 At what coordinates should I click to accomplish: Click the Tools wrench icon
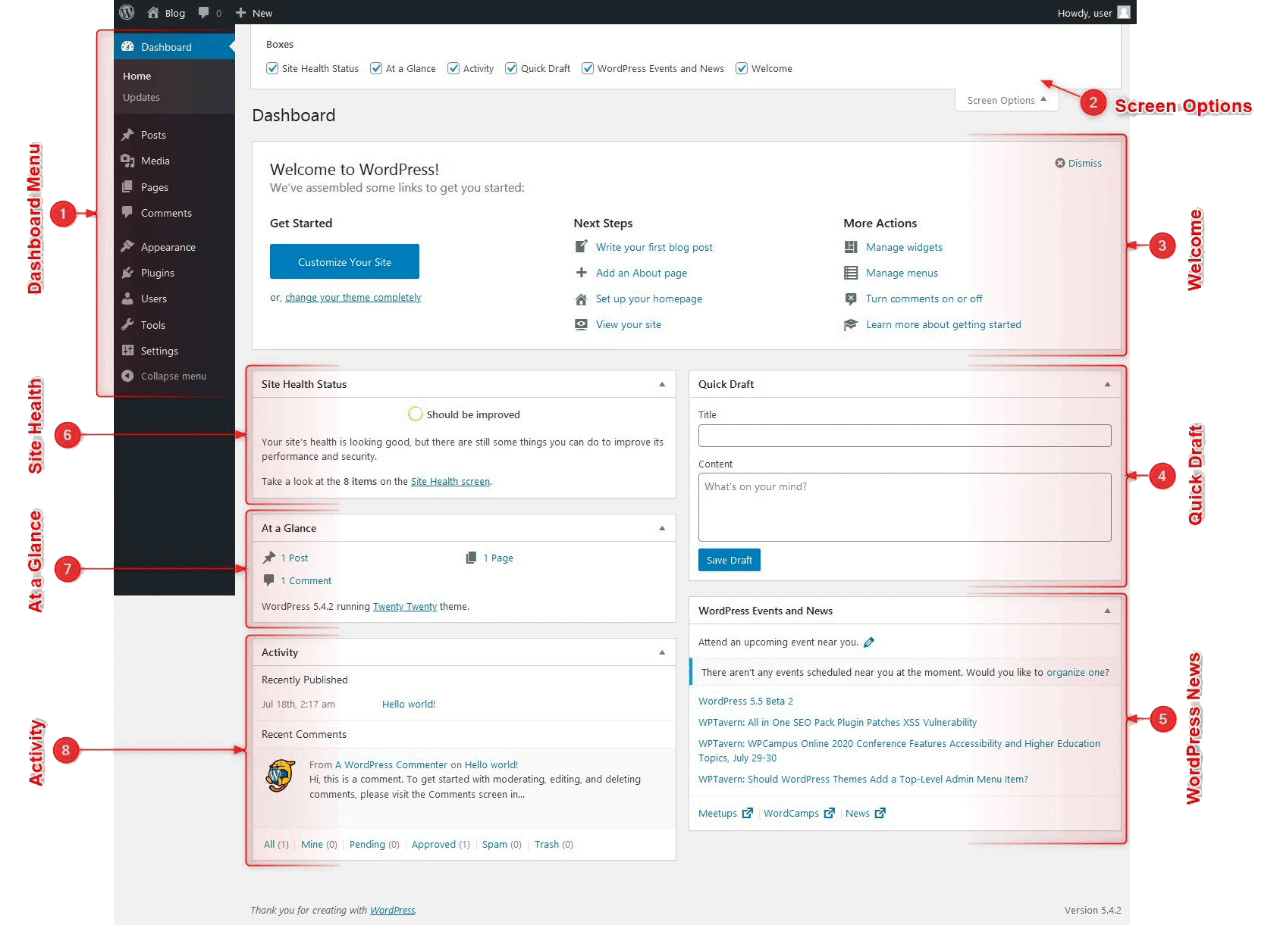(127, 325)
